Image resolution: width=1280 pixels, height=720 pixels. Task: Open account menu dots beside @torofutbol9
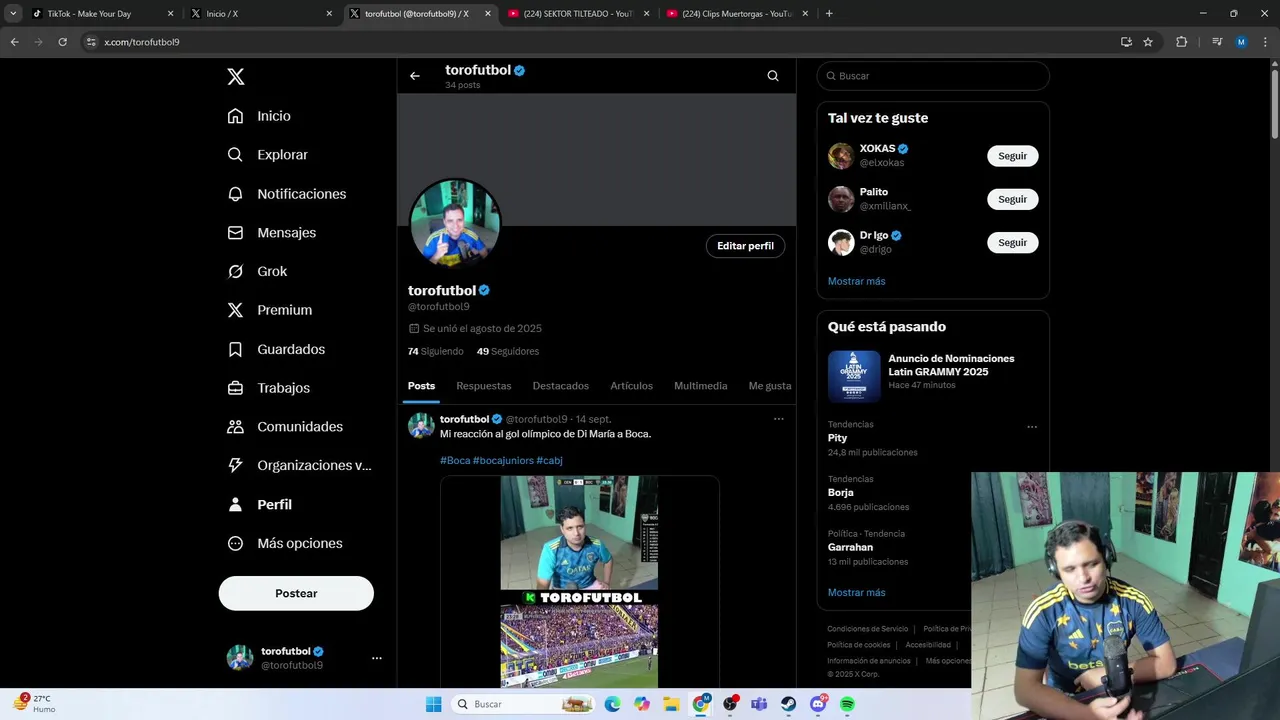click(377, 658)
